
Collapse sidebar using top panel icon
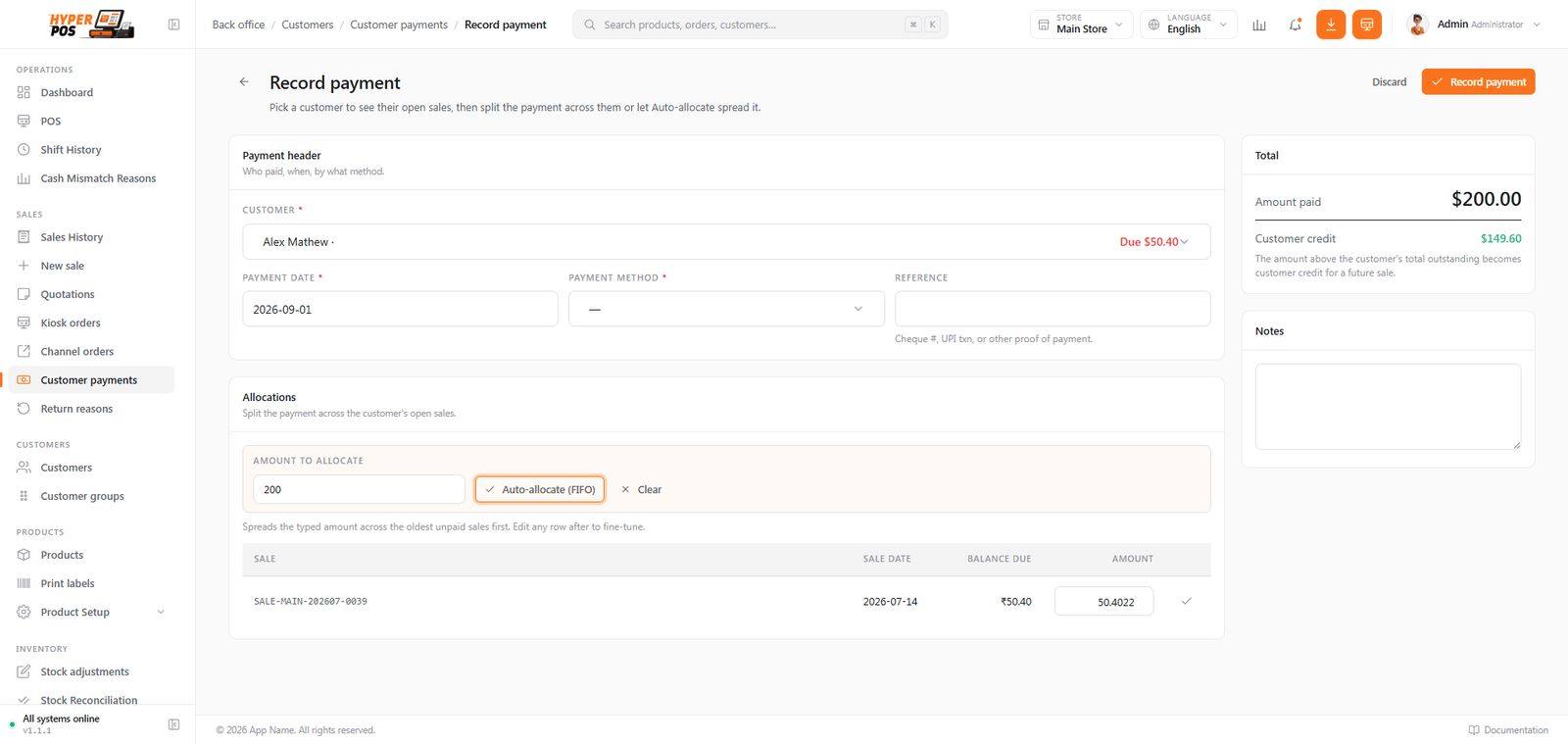click(x=173, y=25)
